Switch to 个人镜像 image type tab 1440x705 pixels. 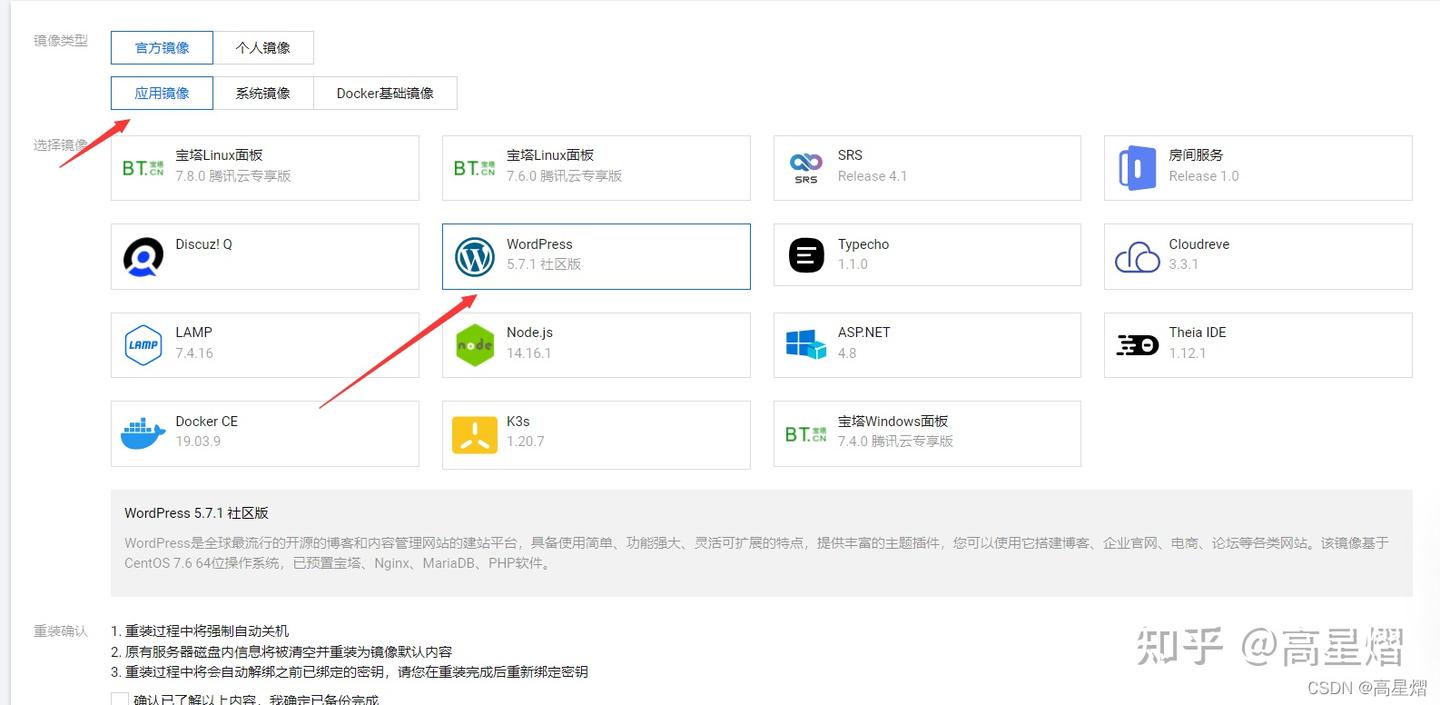[263, 47]
